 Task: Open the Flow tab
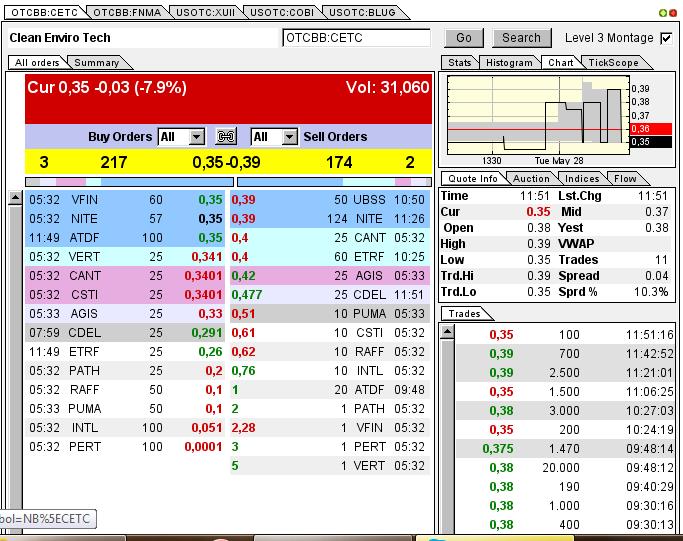[x=625, y=179]
